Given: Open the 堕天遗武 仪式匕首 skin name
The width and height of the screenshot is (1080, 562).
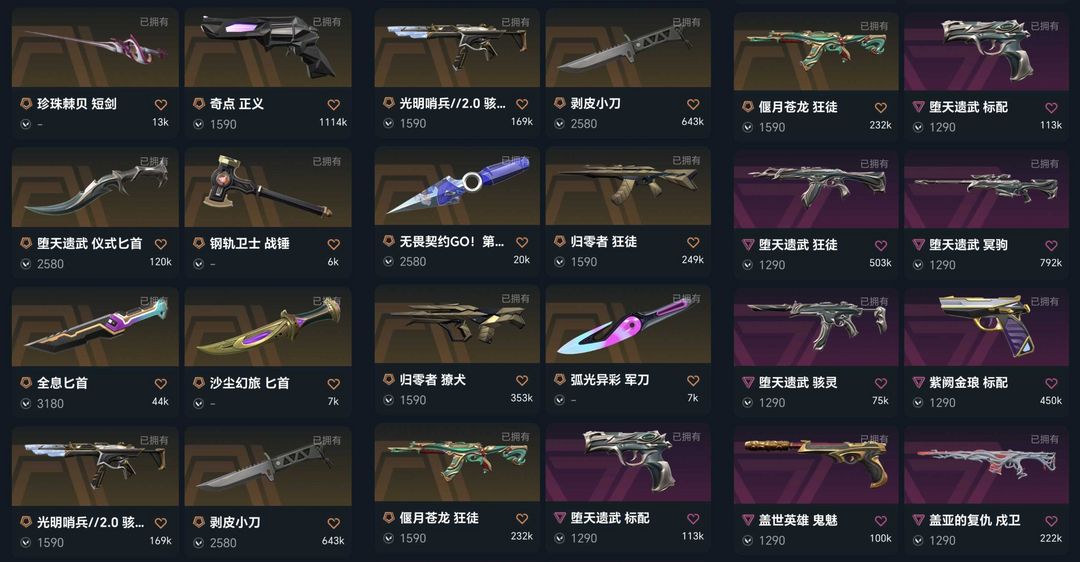Looking at the screenshot, I should (x=90, y=243).
